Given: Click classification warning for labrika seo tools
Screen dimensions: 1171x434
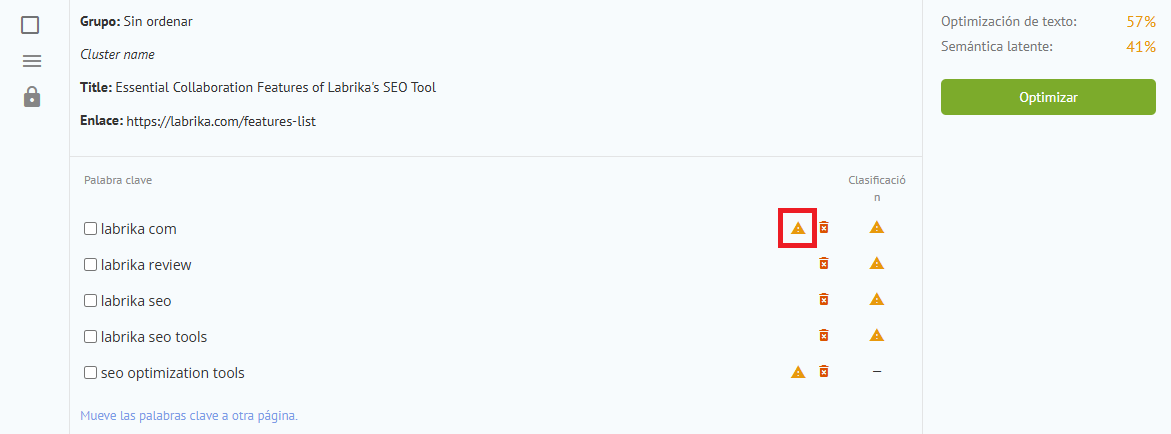Looking at the screenshot, I should click(877, 335).
